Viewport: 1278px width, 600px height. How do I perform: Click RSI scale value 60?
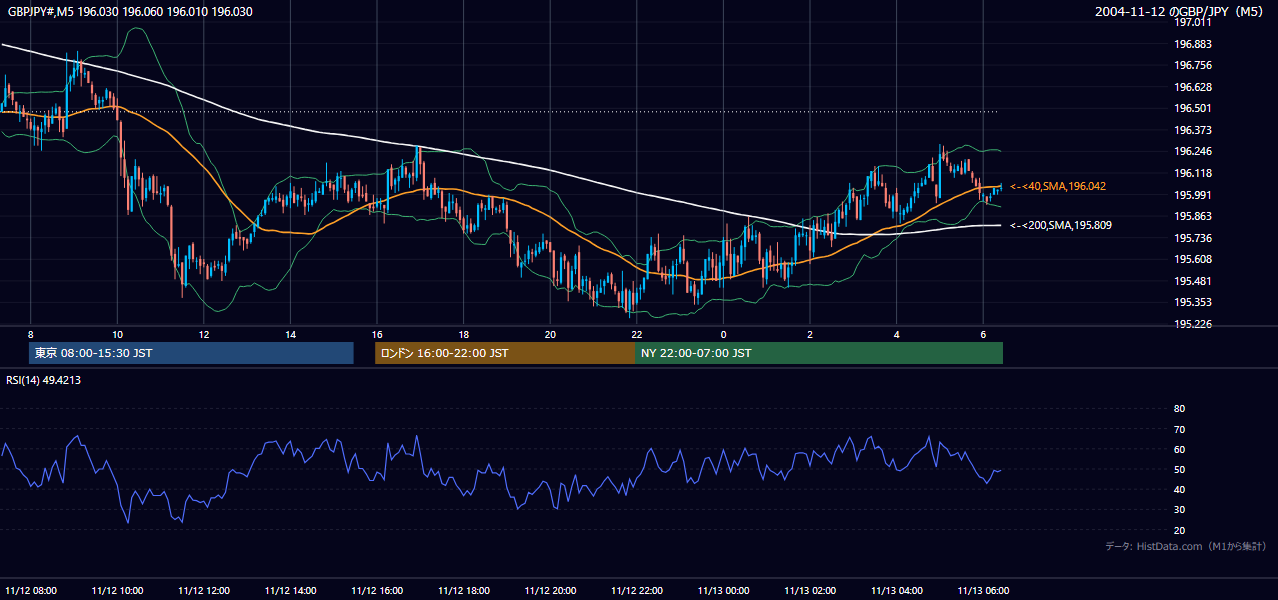pos(1179,449)
